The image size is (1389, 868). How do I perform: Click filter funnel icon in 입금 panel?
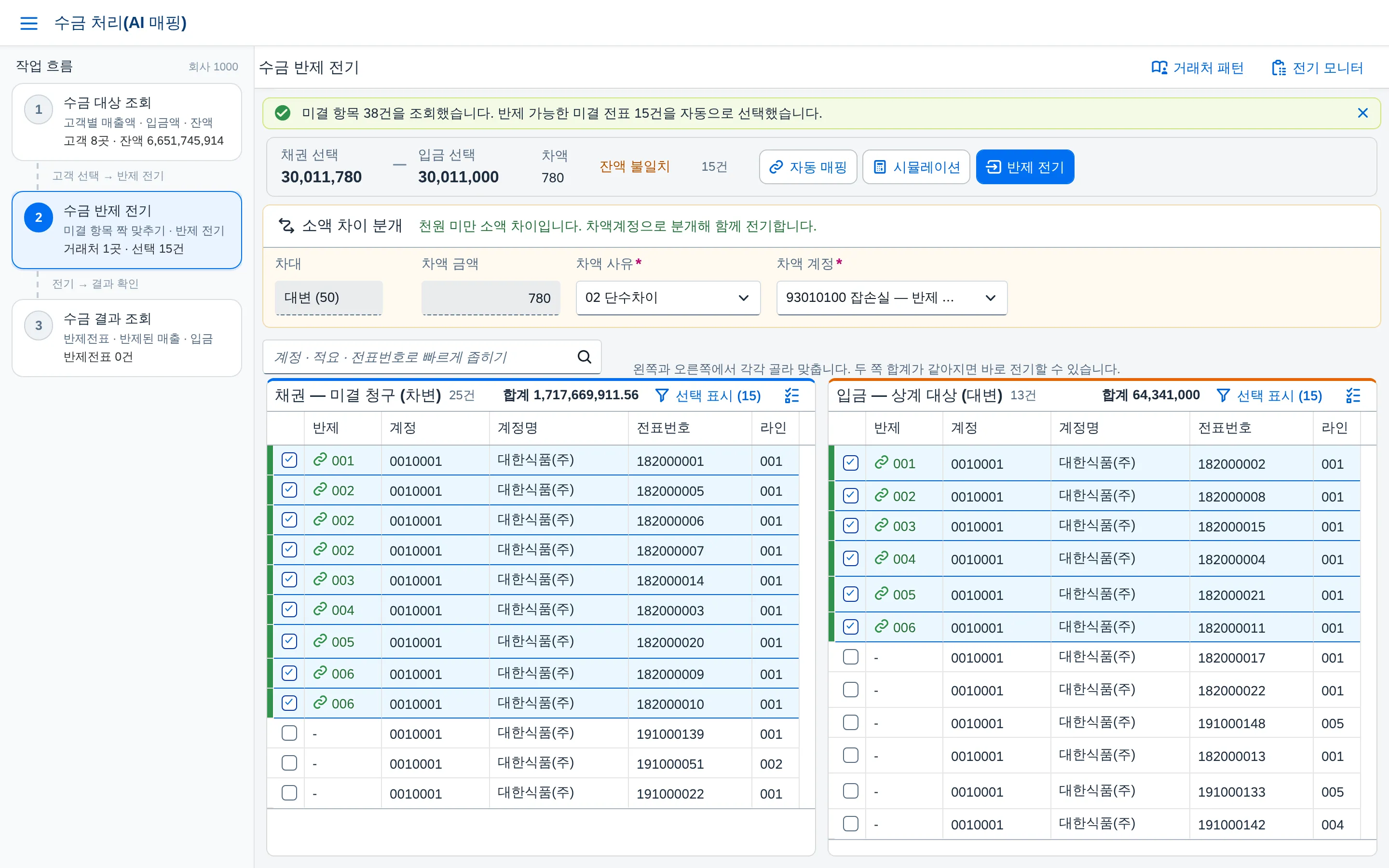[x=1223, y=395]
